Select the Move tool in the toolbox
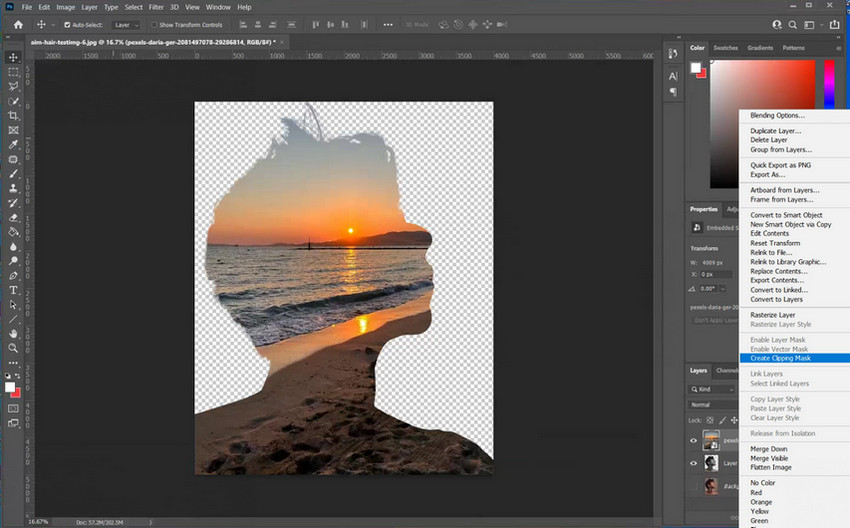This screenshot has width=850, height=528. pos(13,57)
